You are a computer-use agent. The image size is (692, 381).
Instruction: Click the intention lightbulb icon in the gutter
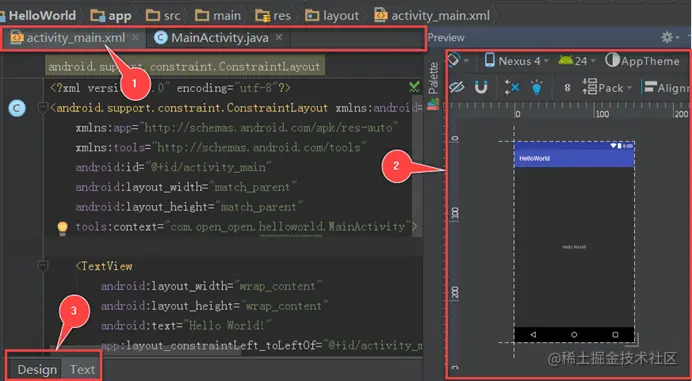pyautogui.click(x=63, y=228)
